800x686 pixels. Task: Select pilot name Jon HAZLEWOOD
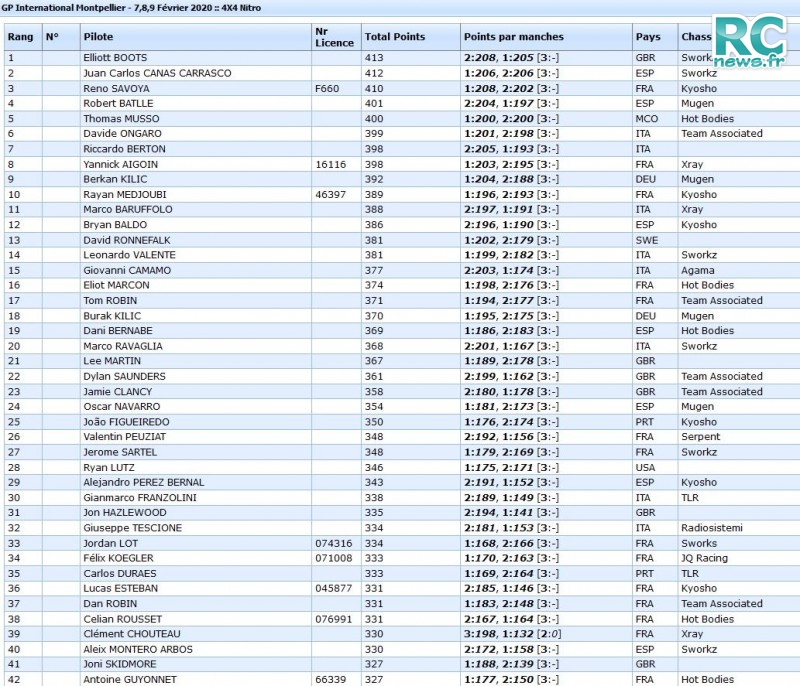pyautogui.click(x=125, y=512)
